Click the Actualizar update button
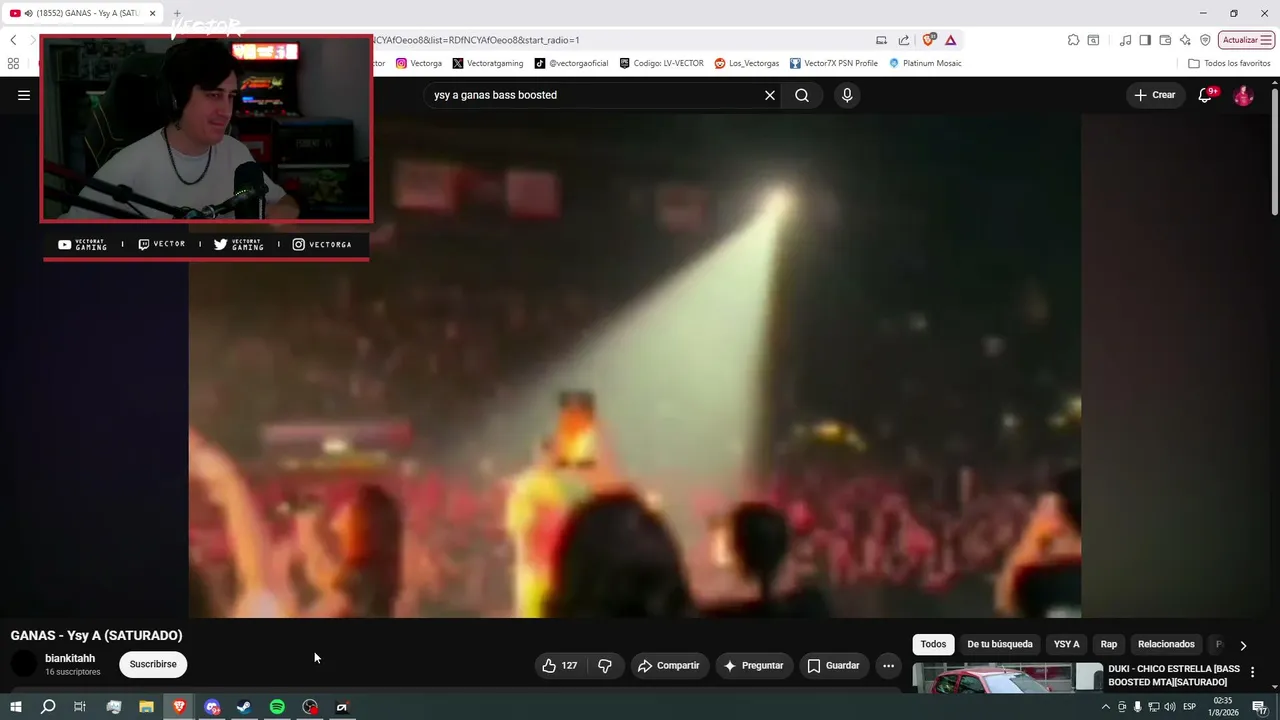This screenshot has height=720, width=1280. coord(1246,40)
